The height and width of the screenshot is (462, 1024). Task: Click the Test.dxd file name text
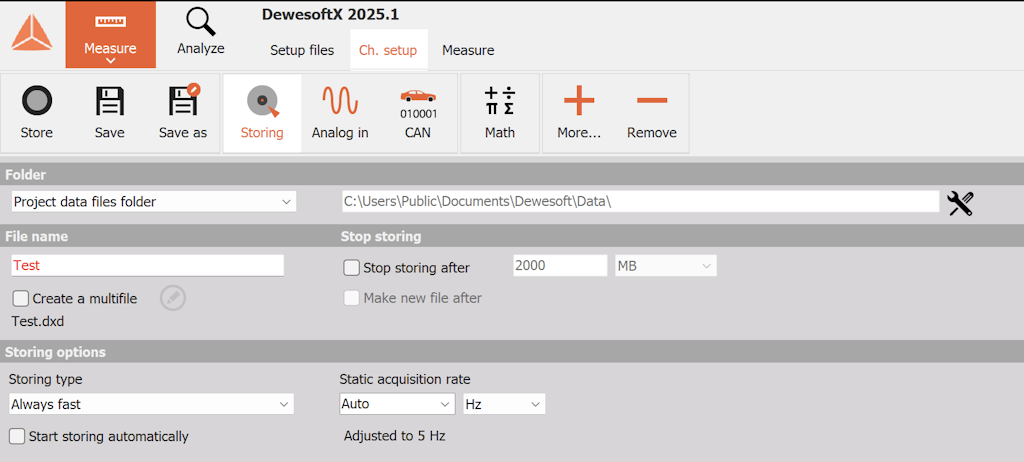tap(38, 321)
